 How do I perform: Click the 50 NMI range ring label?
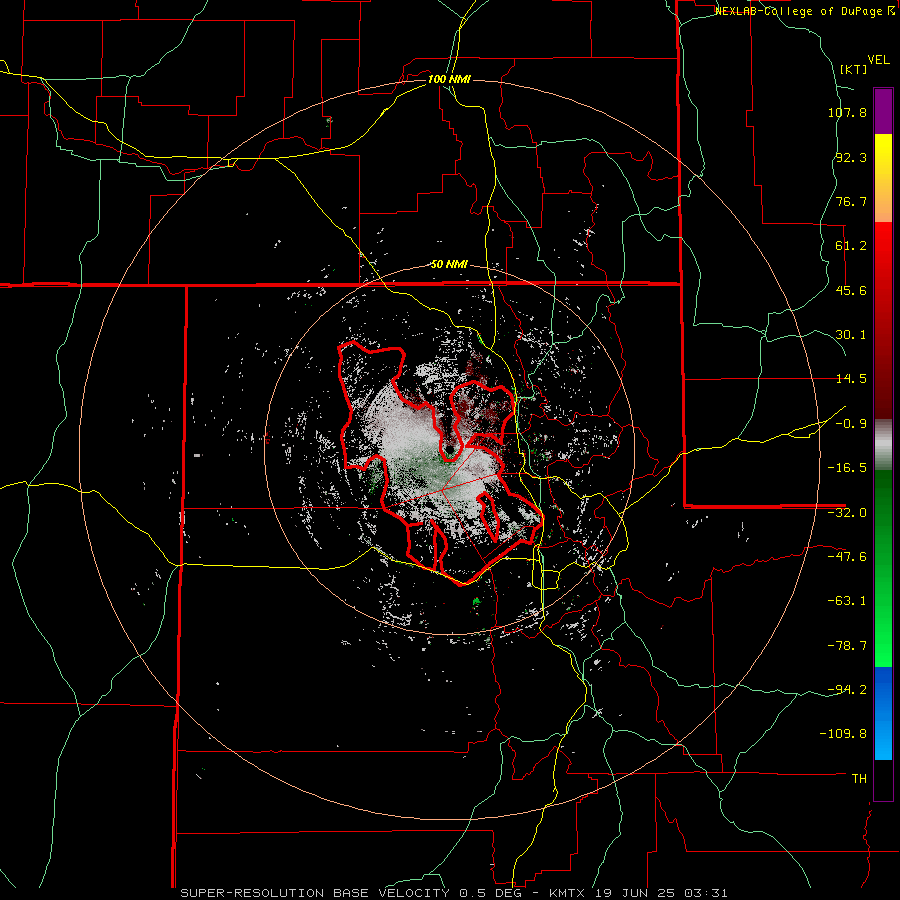pos(449,264)
